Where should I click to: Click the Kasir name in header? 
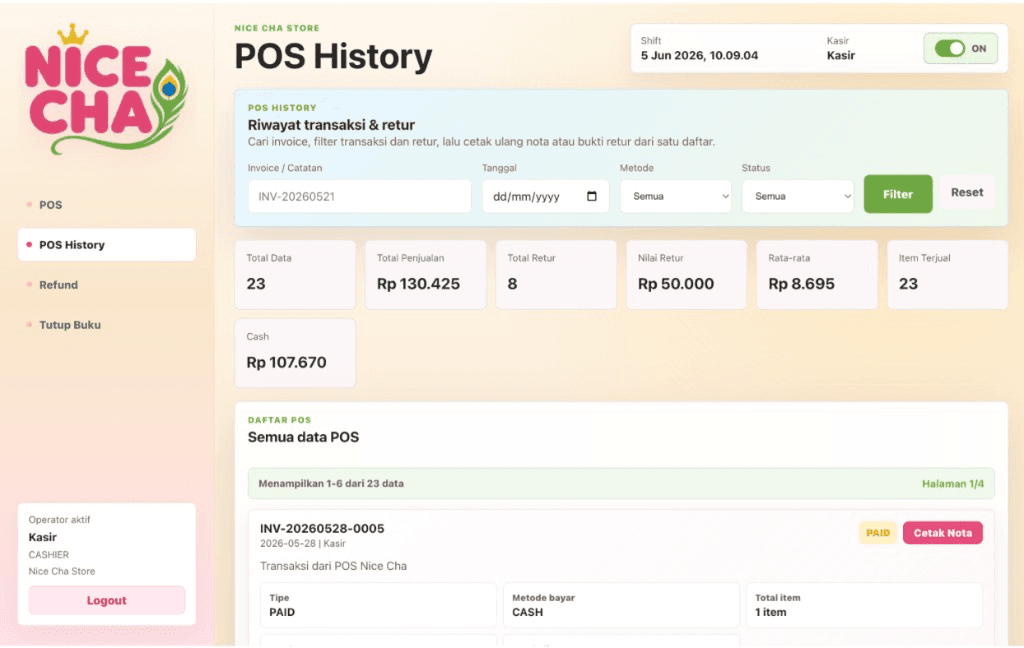click(x=840, y=56)
